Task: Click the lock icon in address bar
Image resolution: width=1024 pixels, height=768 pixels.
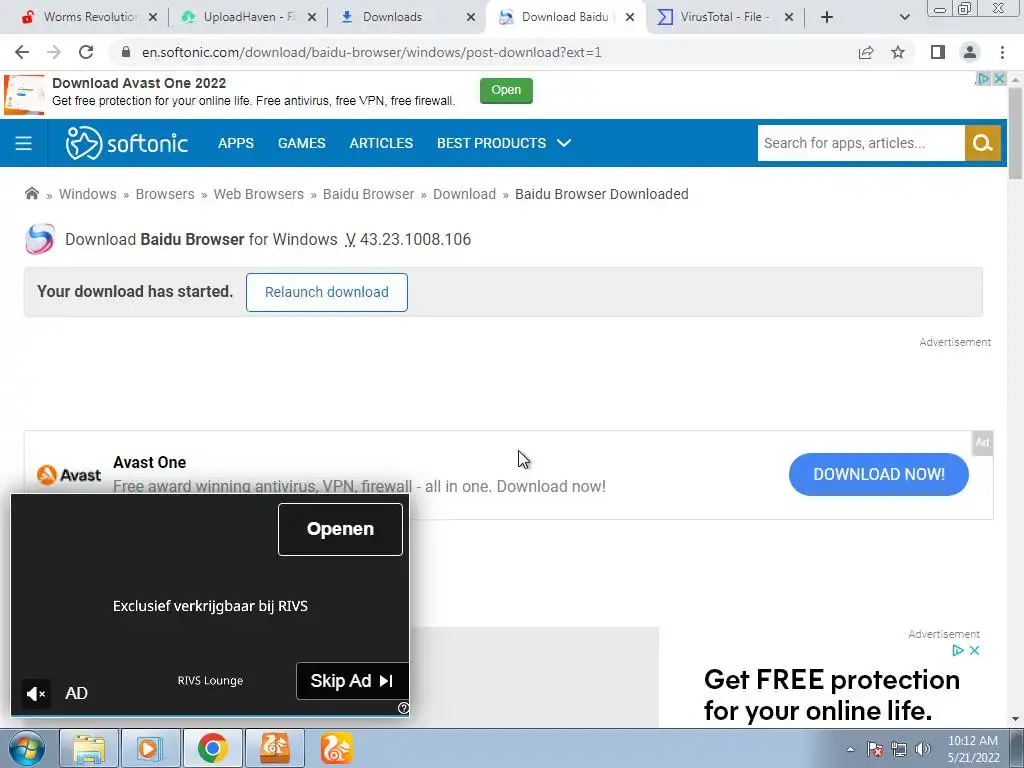Action: (126, 52)
